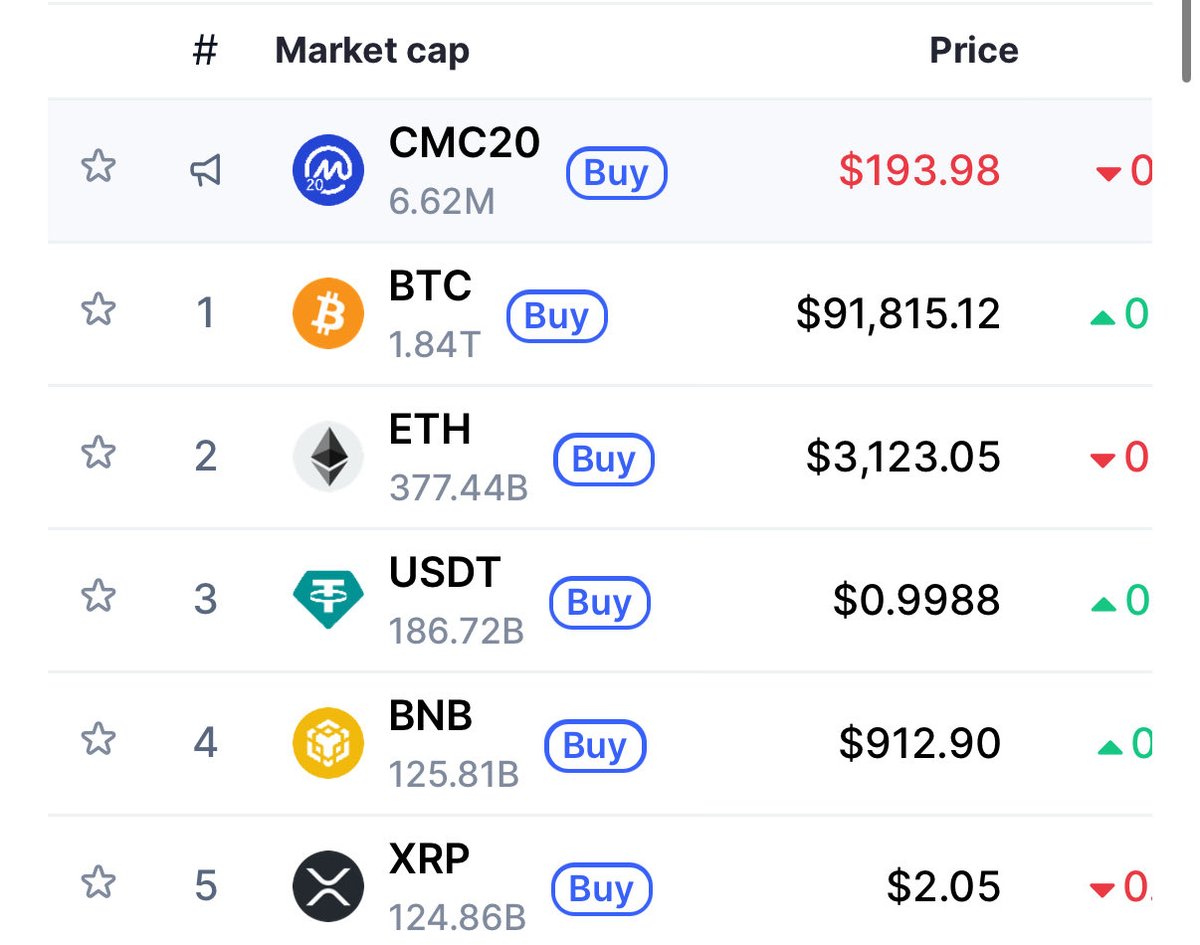This screenshot has width=1200, height=945.
Task: Add BTC to watchlist with star
Action: pos(97,311)
